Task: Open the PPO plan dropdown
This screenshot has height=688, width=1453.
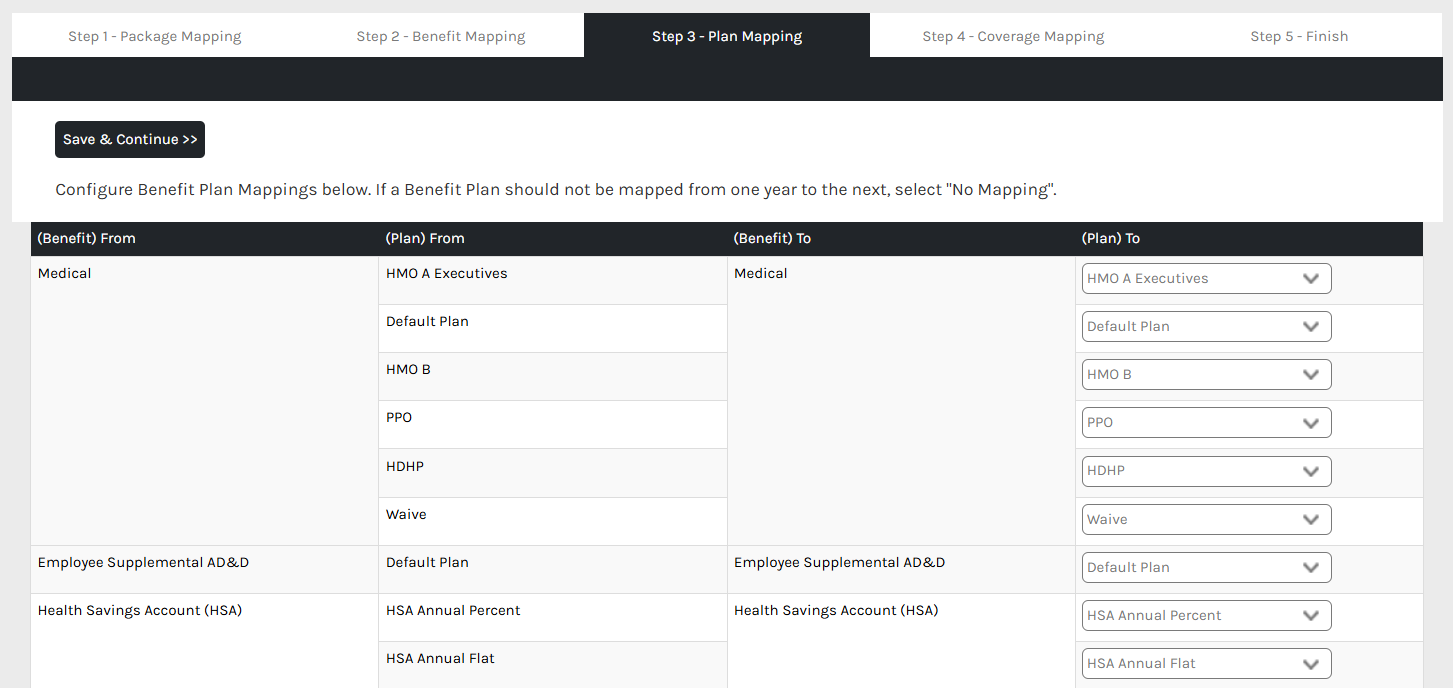Action: pos(1207,423)
